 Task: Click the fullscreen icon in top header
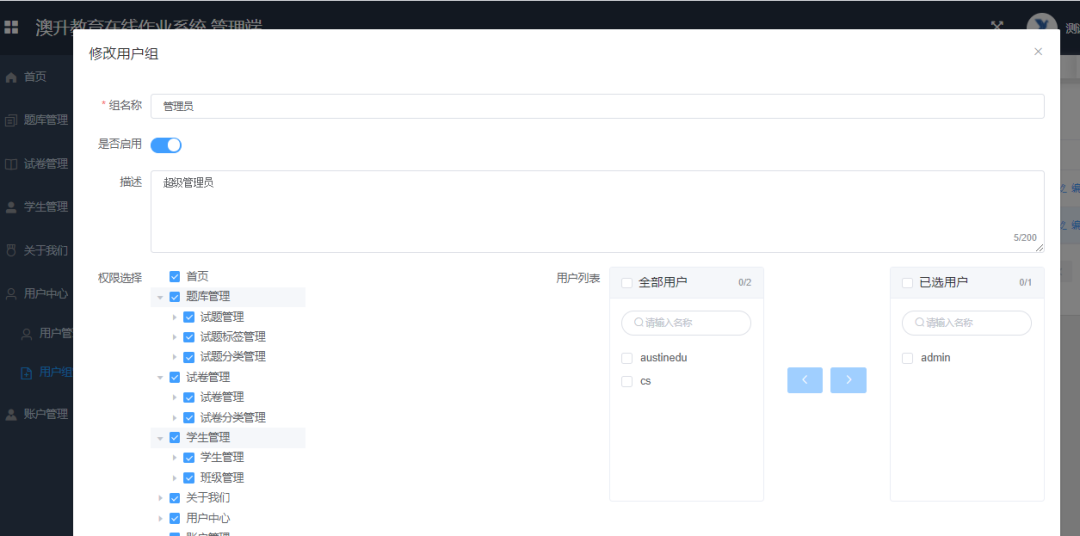[x=996, y=26]
